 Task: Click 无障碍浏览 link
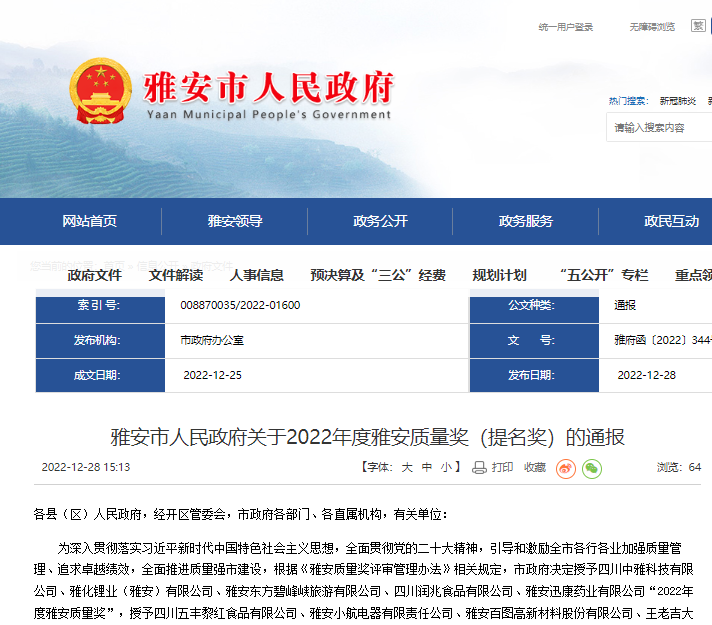[x=652, y=27]
